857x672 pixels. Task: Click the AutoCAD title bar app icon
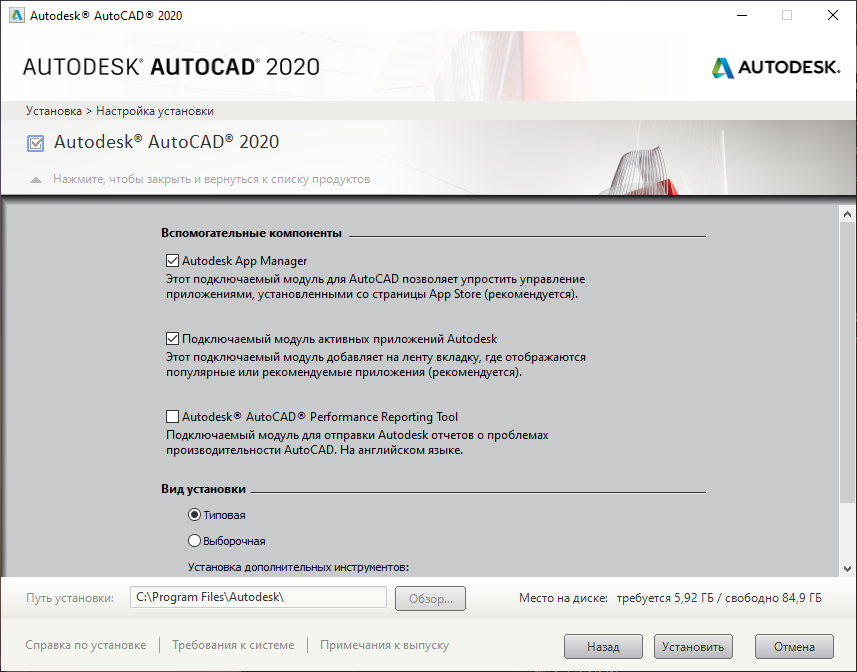(x=17, y=15)
